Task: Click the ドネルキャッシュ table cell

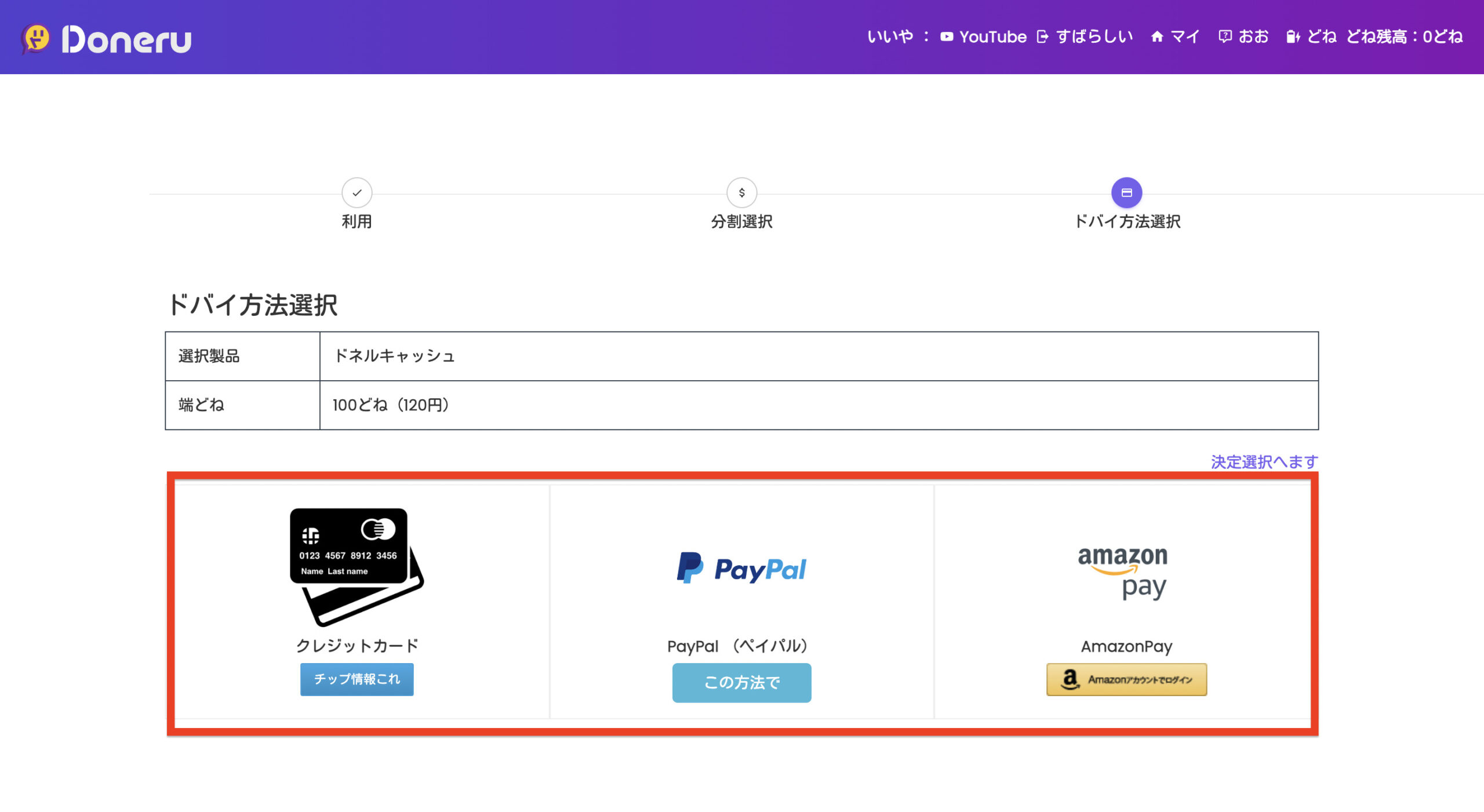Action: click(819, 356)
